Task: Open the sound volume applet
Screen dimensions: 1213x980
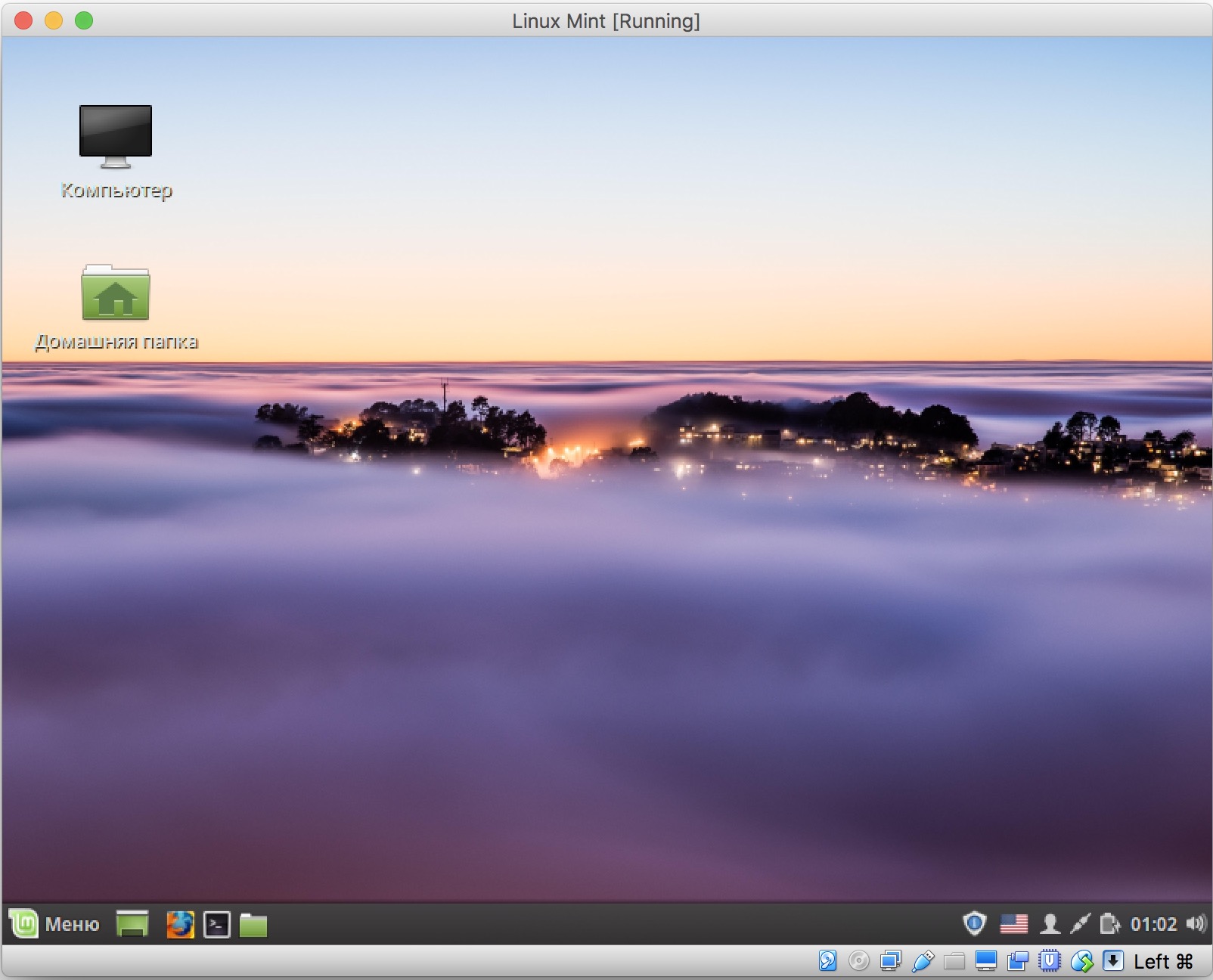Action: pos(1196,924)
